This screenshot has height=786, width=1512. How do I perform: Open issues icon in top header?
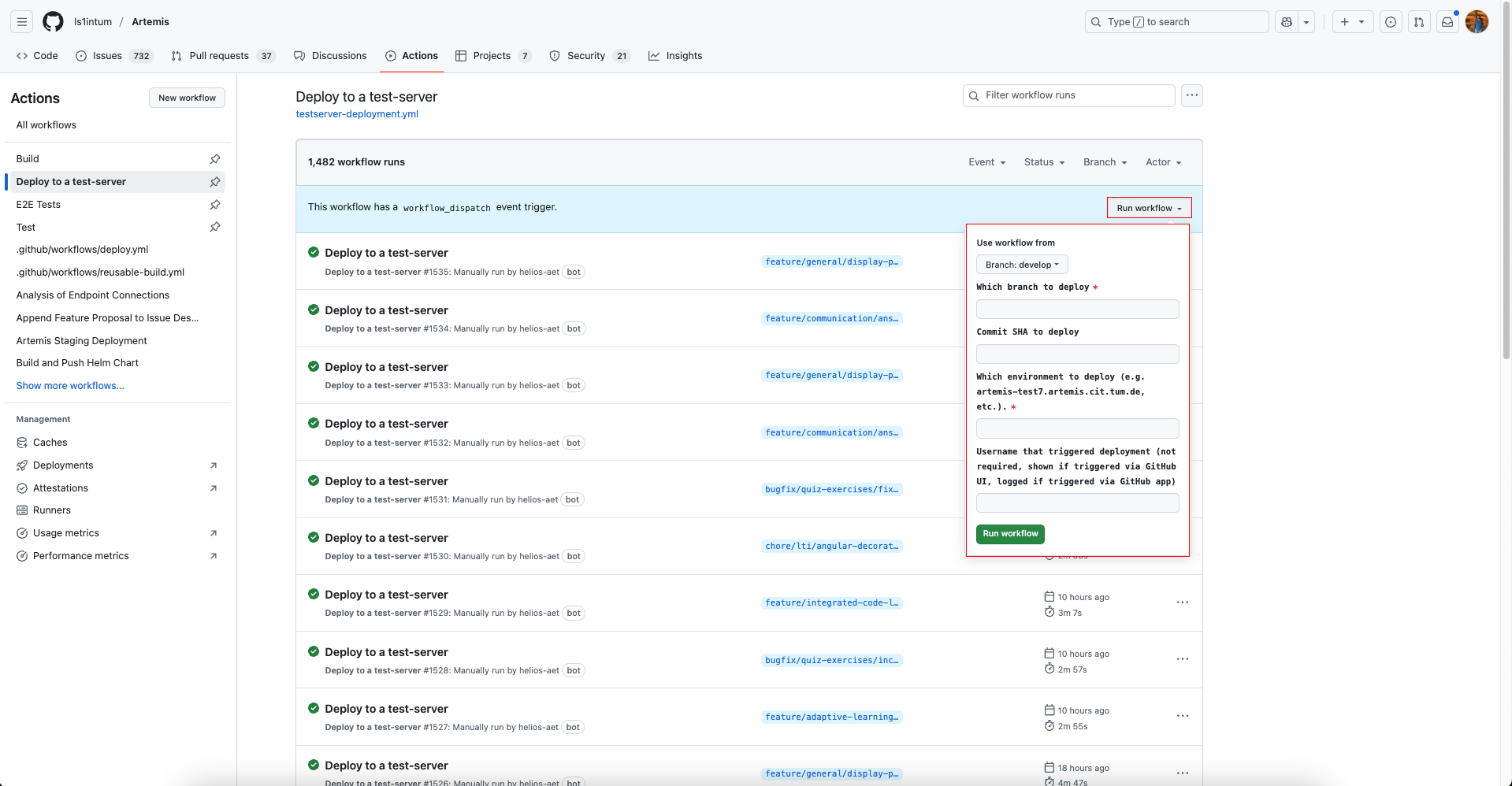pyautogui.click(x=1391, y=22)
